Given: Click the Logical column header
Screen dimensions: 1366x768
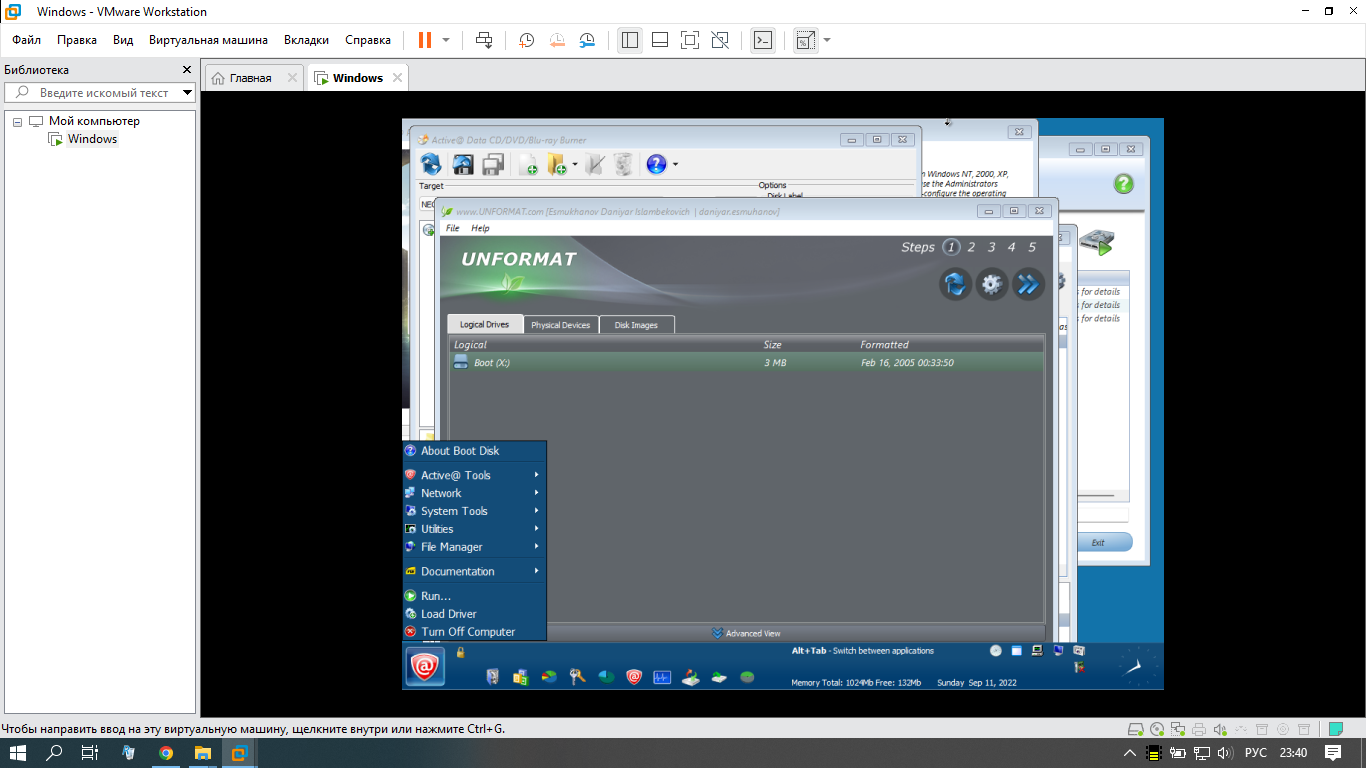Looking at the screenshot, I should pyautogui.click(x=470, y=345).
